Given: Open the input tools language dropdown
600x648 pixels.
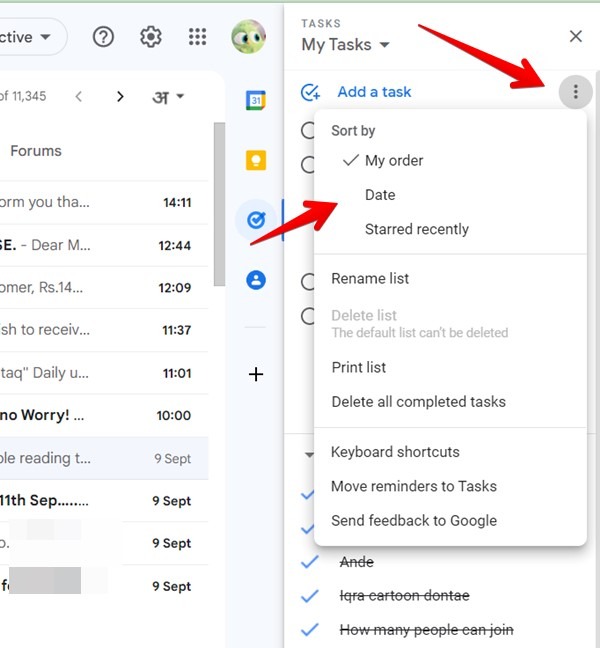Looking at the screenshot, I should click(x=168, y=97).
